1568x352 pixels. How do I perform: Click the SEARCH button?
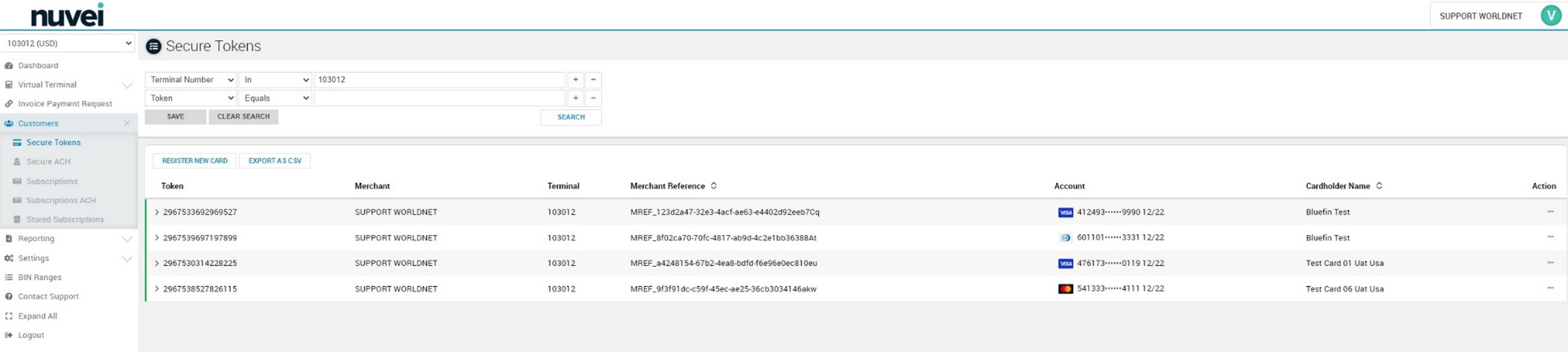tap(571, 117)
